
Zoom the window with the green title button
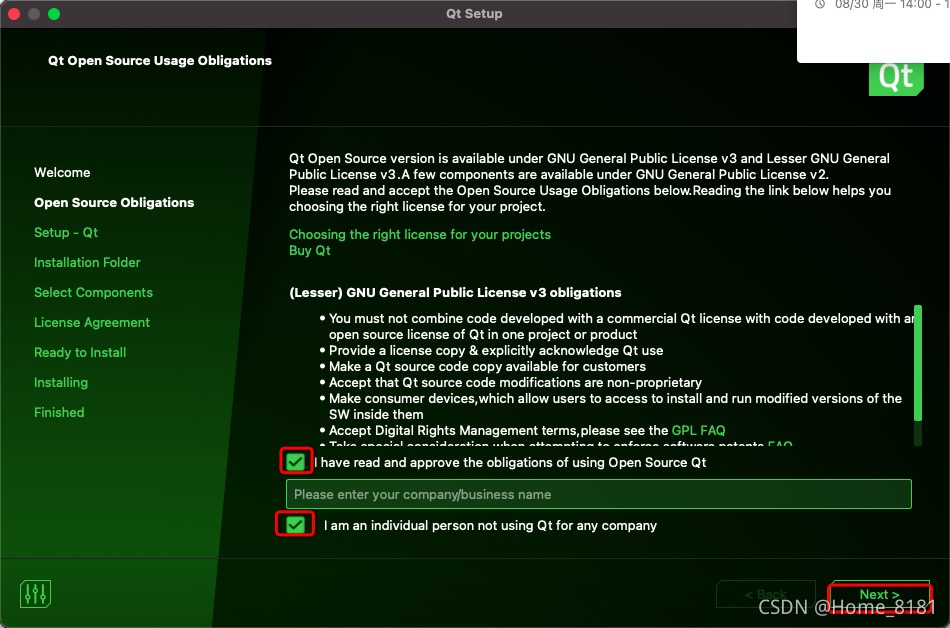point(54,14)
